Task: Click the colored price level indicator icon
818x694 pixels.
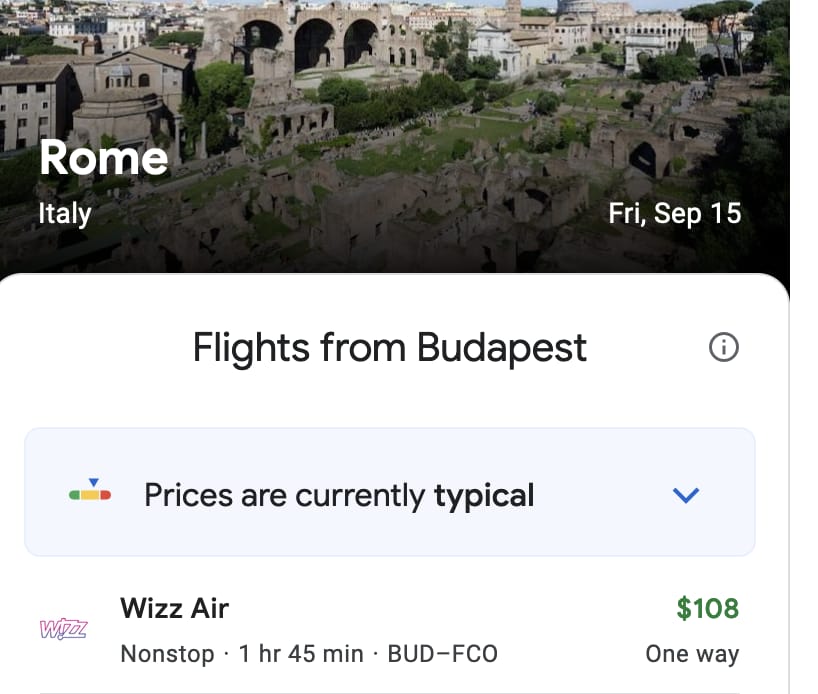Action: (90, 493)
